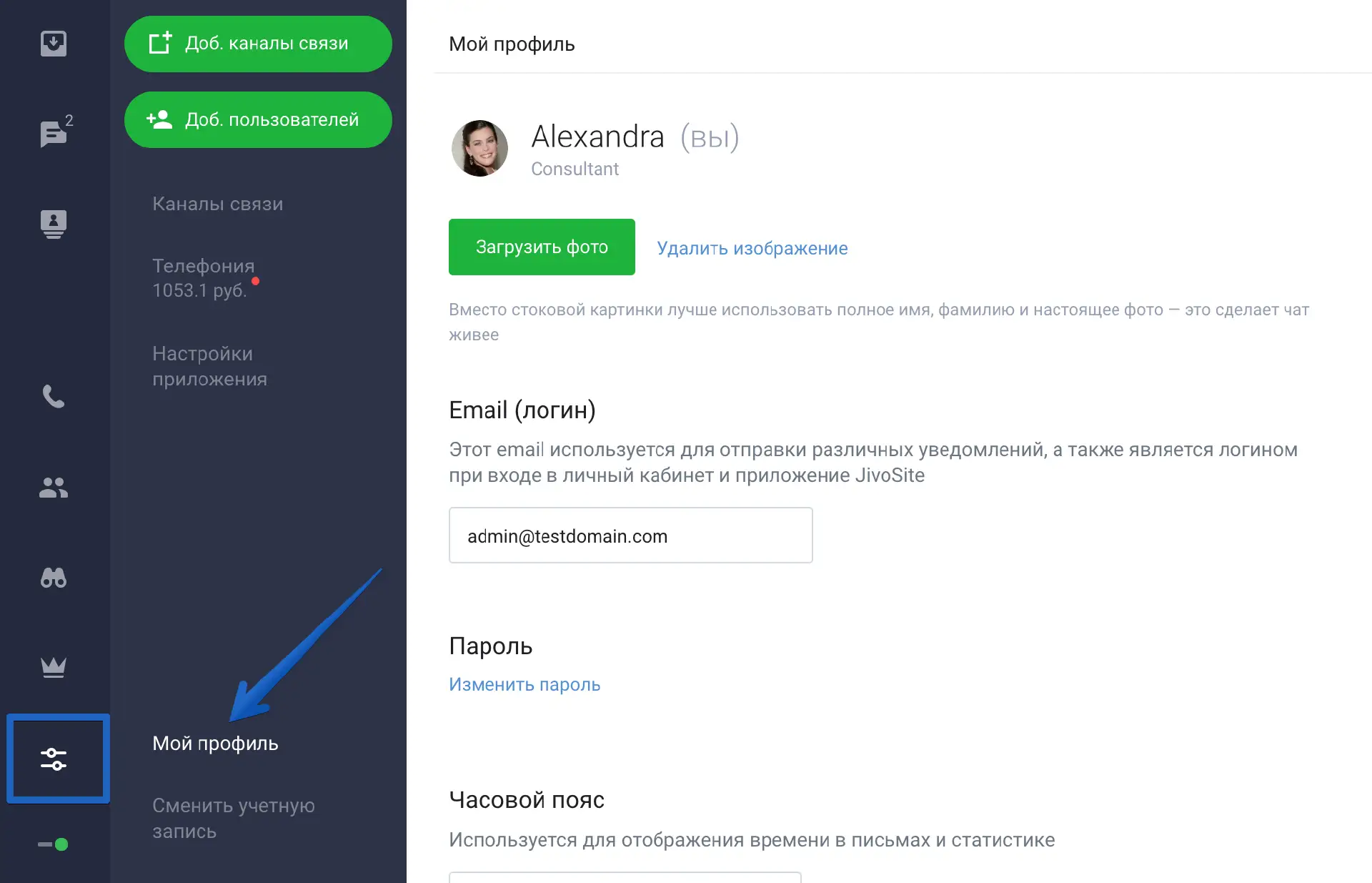Click the Изменить пароль link
Screen dimensions: 1372x883
tap(525, 684)
